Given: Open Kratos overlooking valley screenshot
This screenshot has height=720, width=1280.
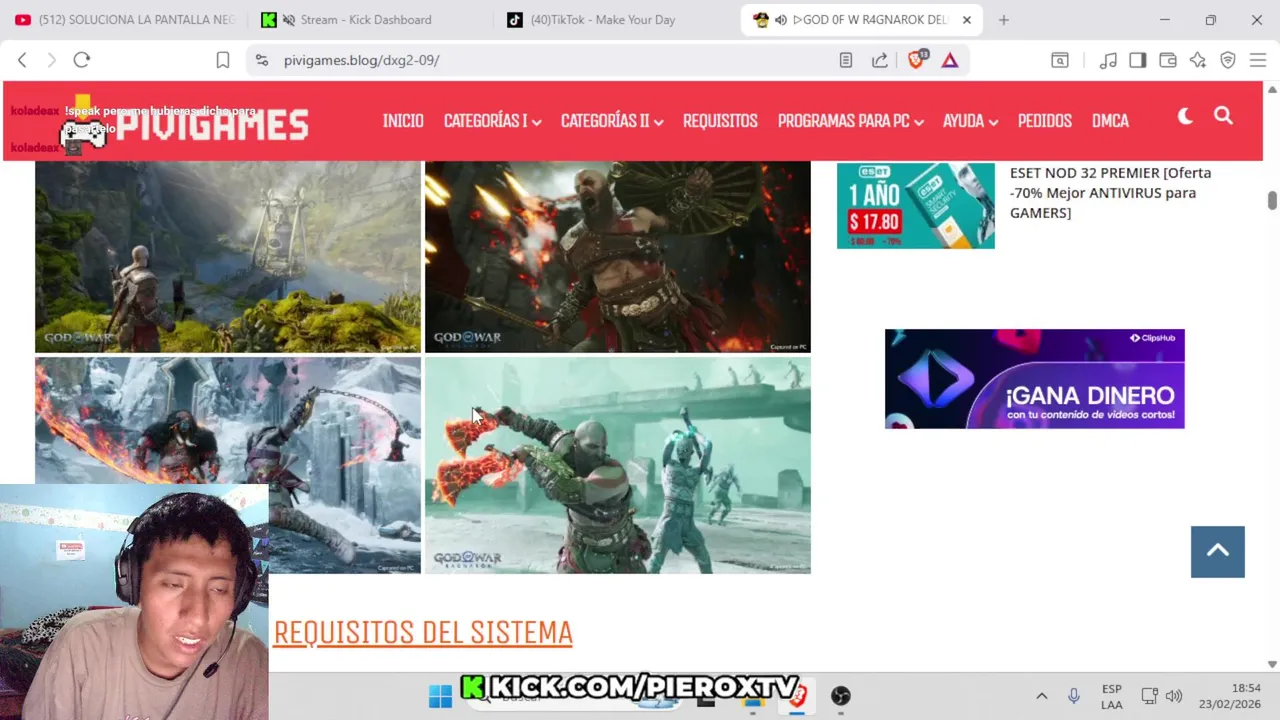Looking at the screenshot, I should pos(228,257).
